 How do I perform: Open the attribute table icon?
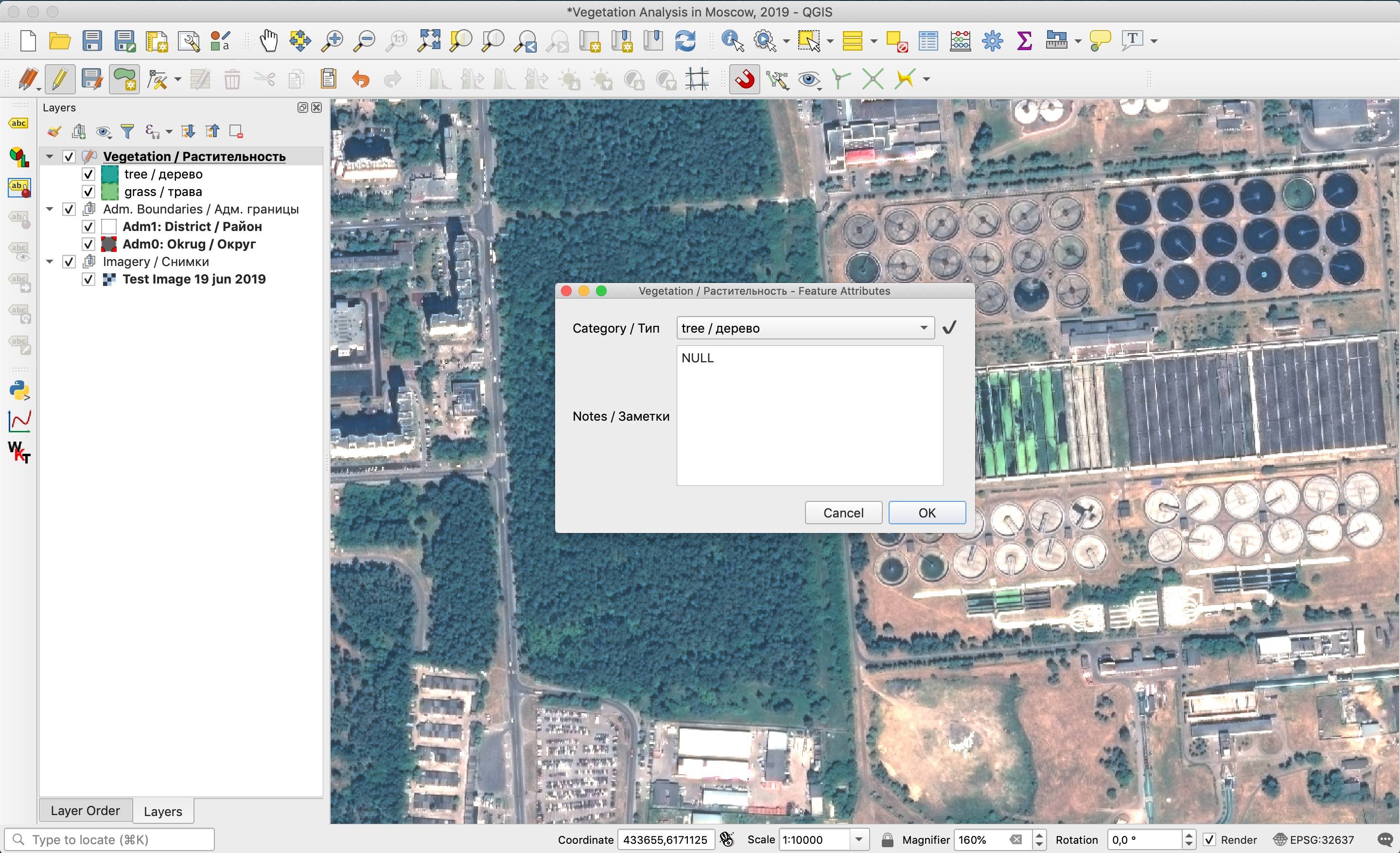tap(928, 41)
